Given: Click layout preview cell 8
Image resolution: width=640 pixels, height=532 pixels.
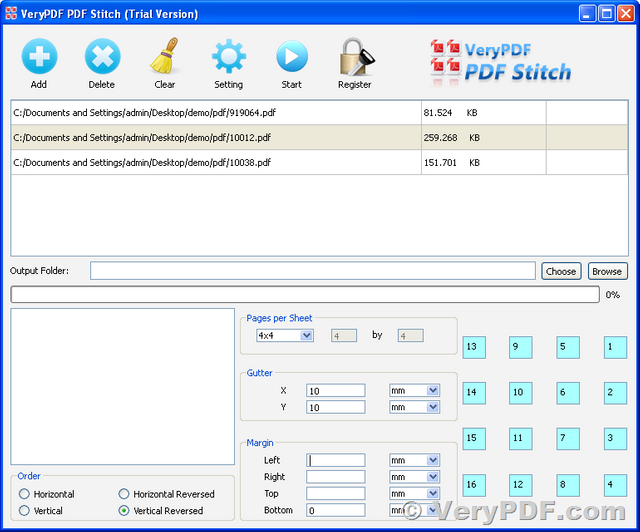Looking at the screenshot, I should (568, 485).
